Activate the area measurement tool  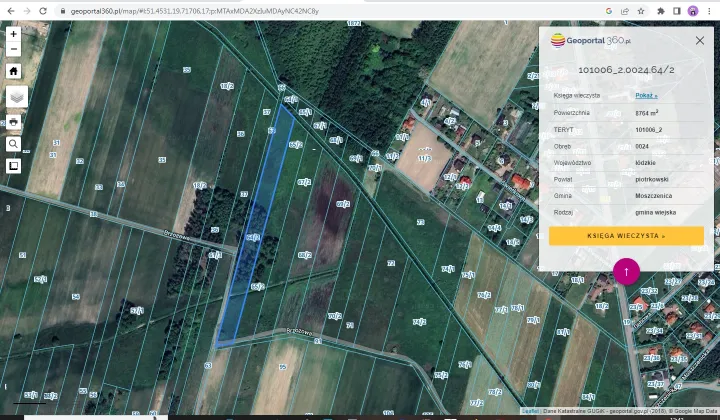(13, 166)
